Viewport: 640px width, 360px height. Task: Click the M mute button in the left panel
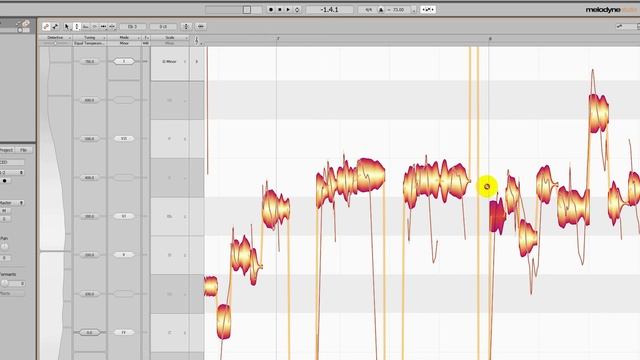tap(4, 211)
